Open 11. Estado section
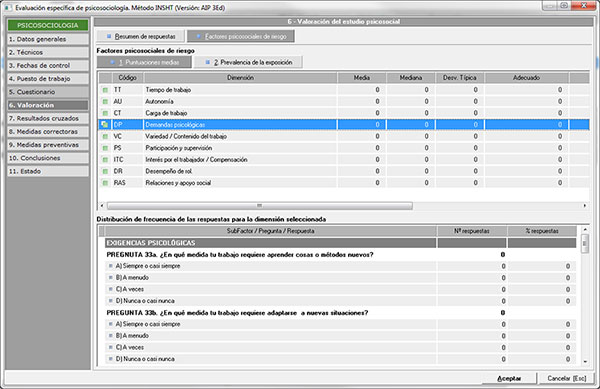Screen dimensions: 600x389 [48, 171]
